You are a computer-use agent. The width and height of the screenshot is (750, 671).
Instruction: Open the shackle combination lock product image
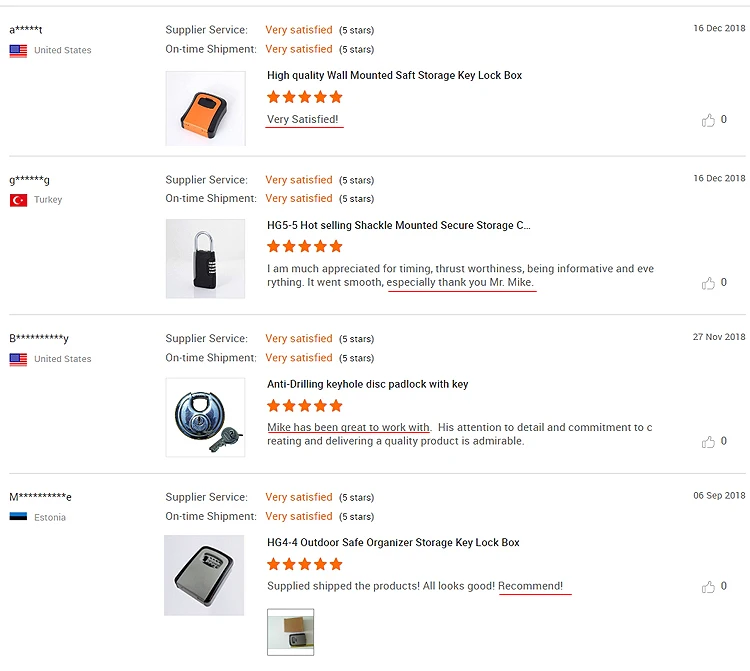(205, 259)
